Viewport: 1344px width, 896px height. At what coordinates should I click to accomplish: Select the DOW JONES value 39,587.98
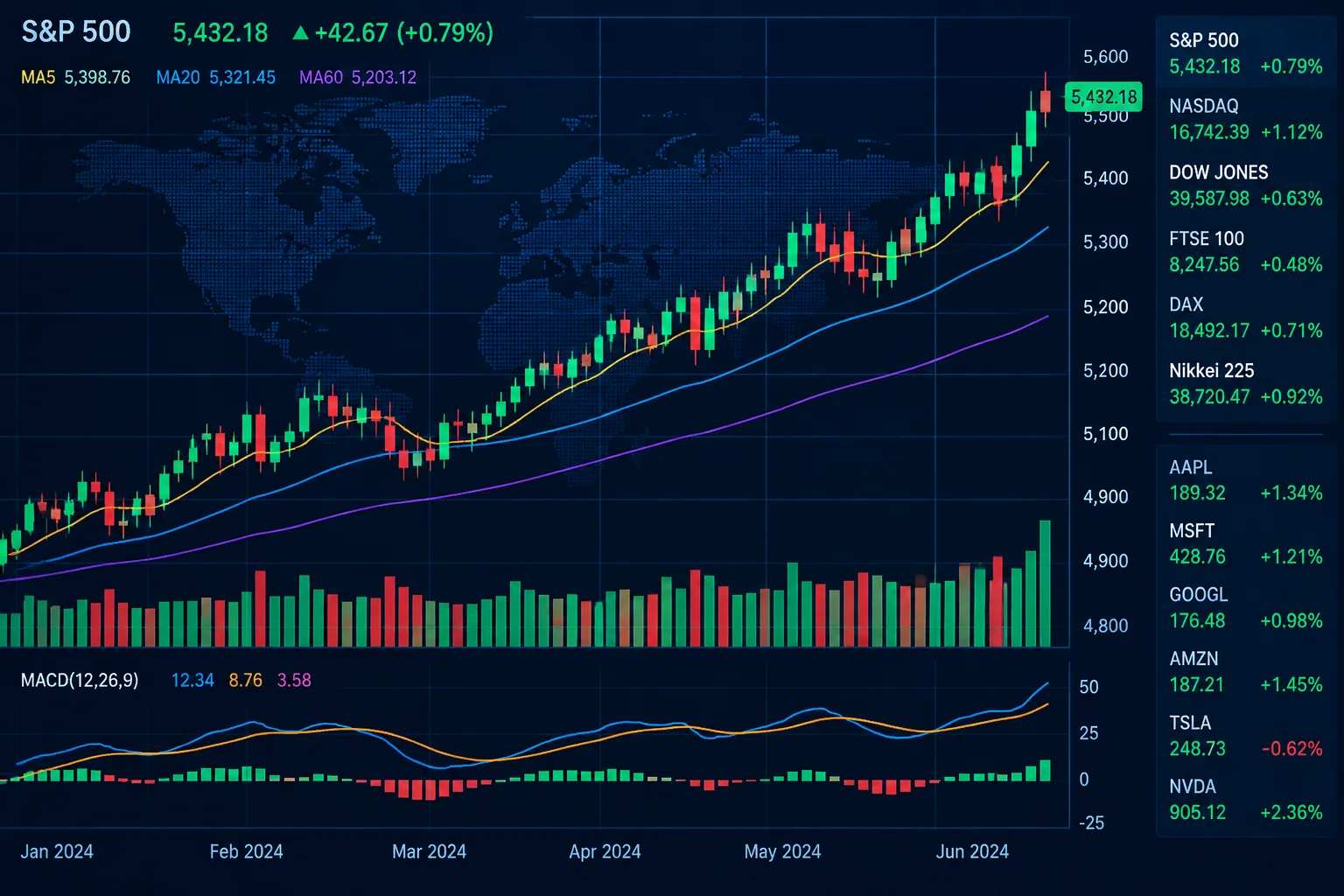point(1209,199)
